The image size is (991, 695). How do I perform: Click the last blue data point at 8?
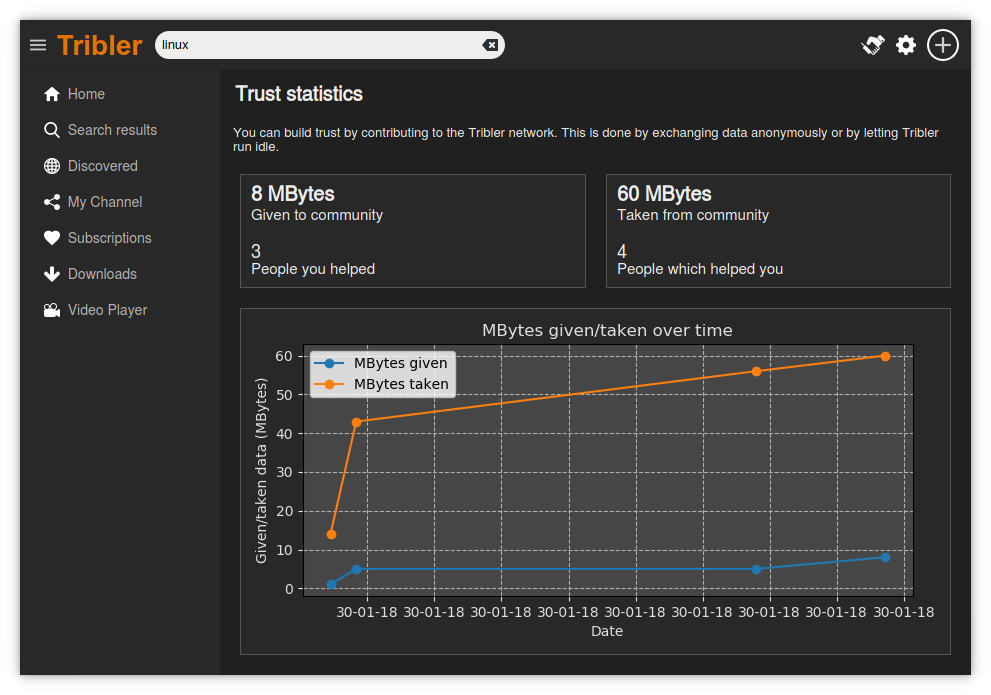point(885,557)
